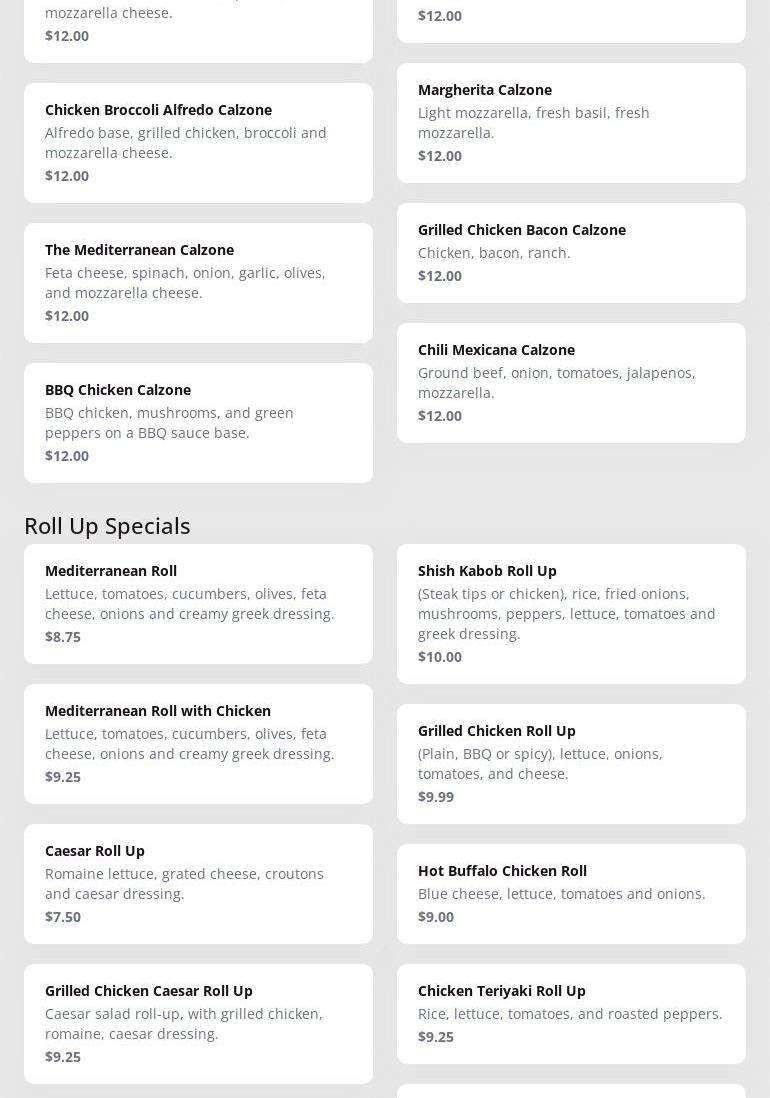The width and height of the screenshot is (770, 1098).
Task: Click the Roll Up Specials heading
Action: point(107,525)
